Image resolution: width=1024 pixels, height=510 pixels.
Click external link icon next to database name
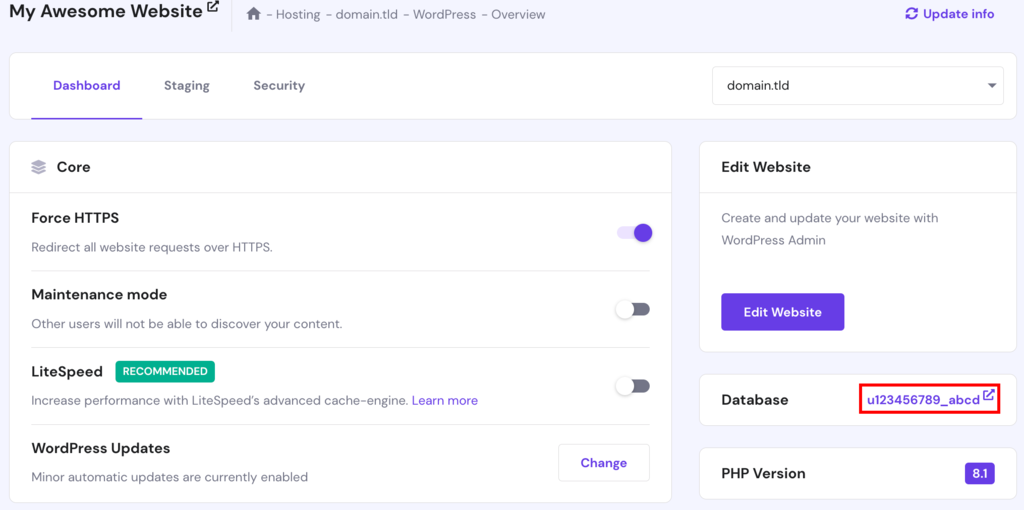point(989,395)
